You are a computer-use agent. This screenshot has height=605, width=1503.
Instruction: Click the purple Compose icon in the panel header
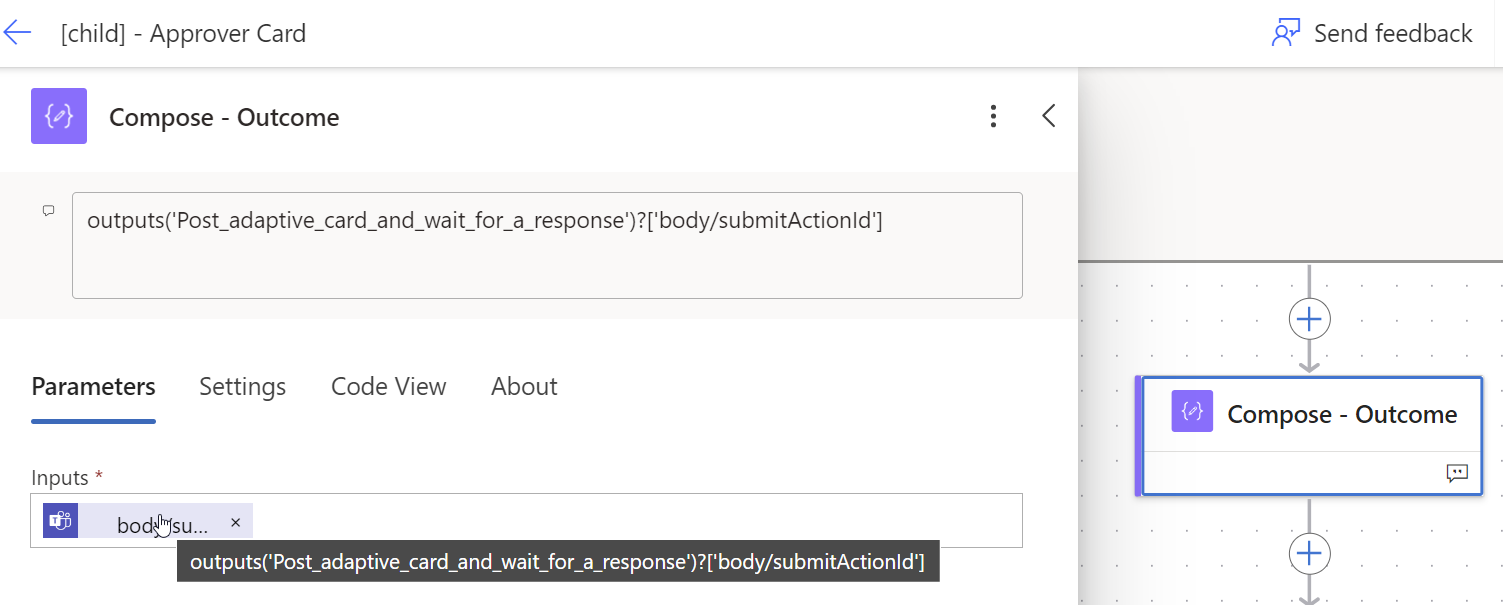pyautogui.click(x=59, y=117)
